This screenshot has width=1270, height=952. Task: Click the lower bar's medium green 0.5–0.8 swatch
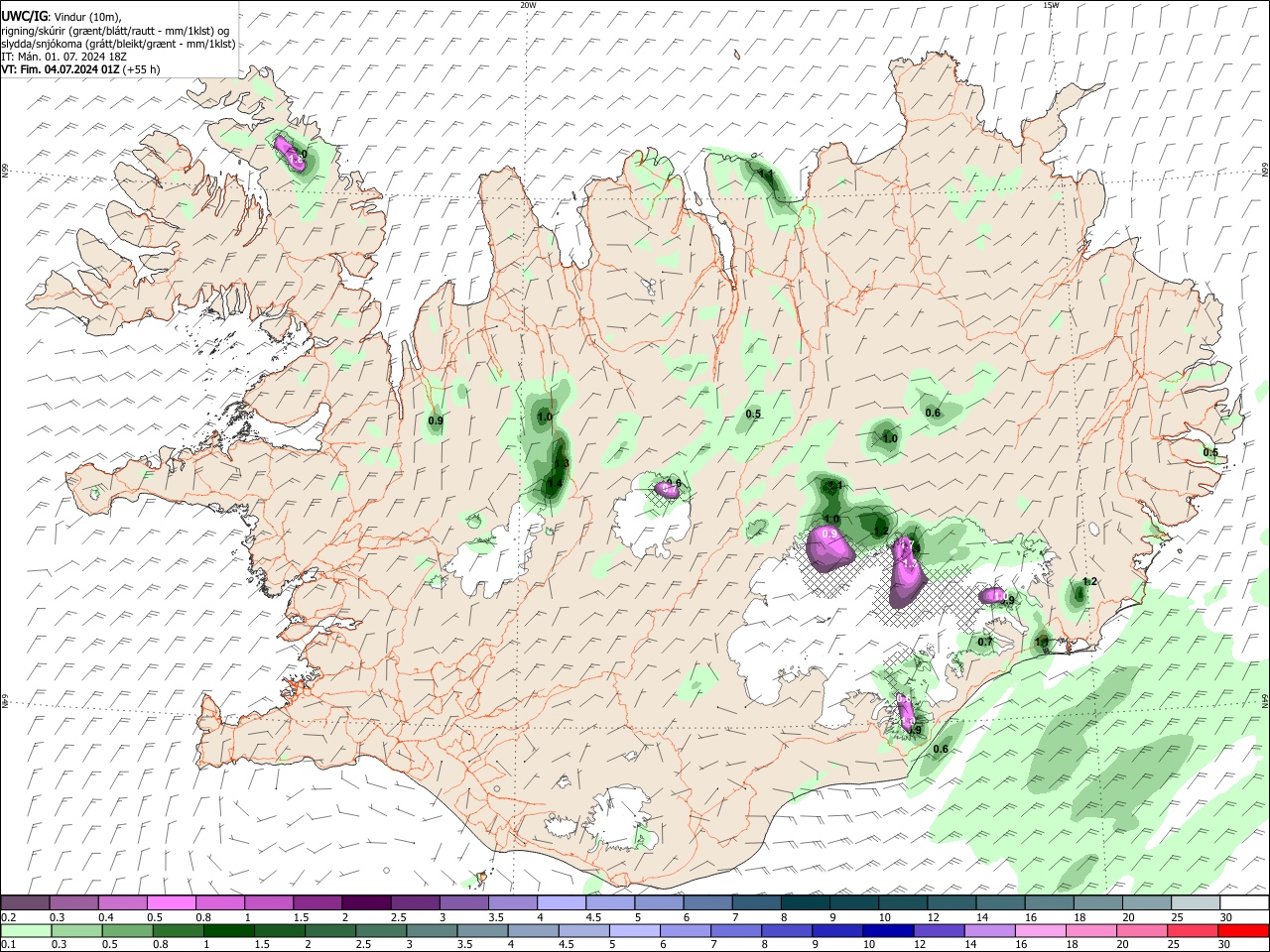coord(127,930)
